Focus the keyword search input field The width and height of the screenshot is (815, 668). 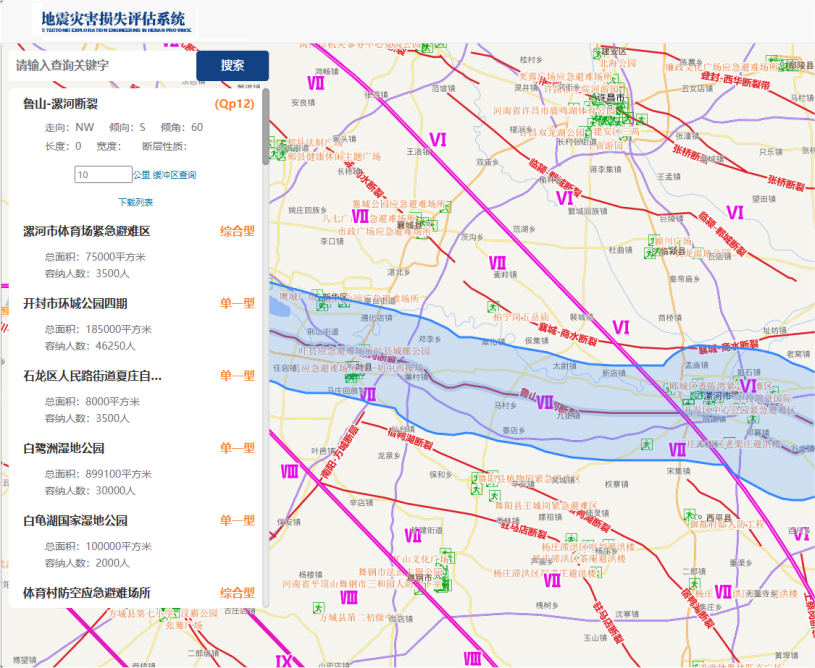tap(102, 65)
